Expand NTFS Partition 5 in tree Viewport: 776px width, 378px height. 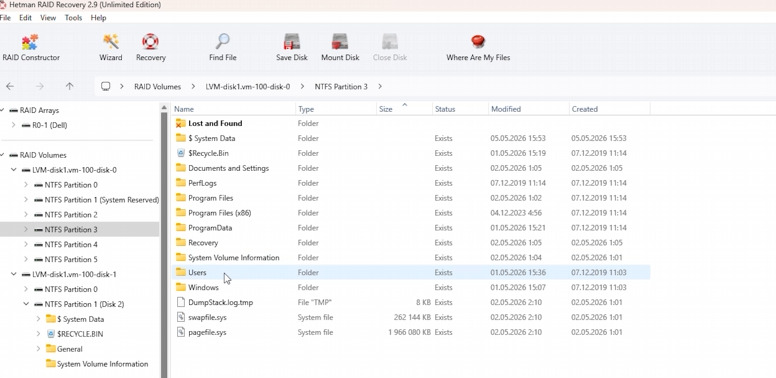click(26, 259)
